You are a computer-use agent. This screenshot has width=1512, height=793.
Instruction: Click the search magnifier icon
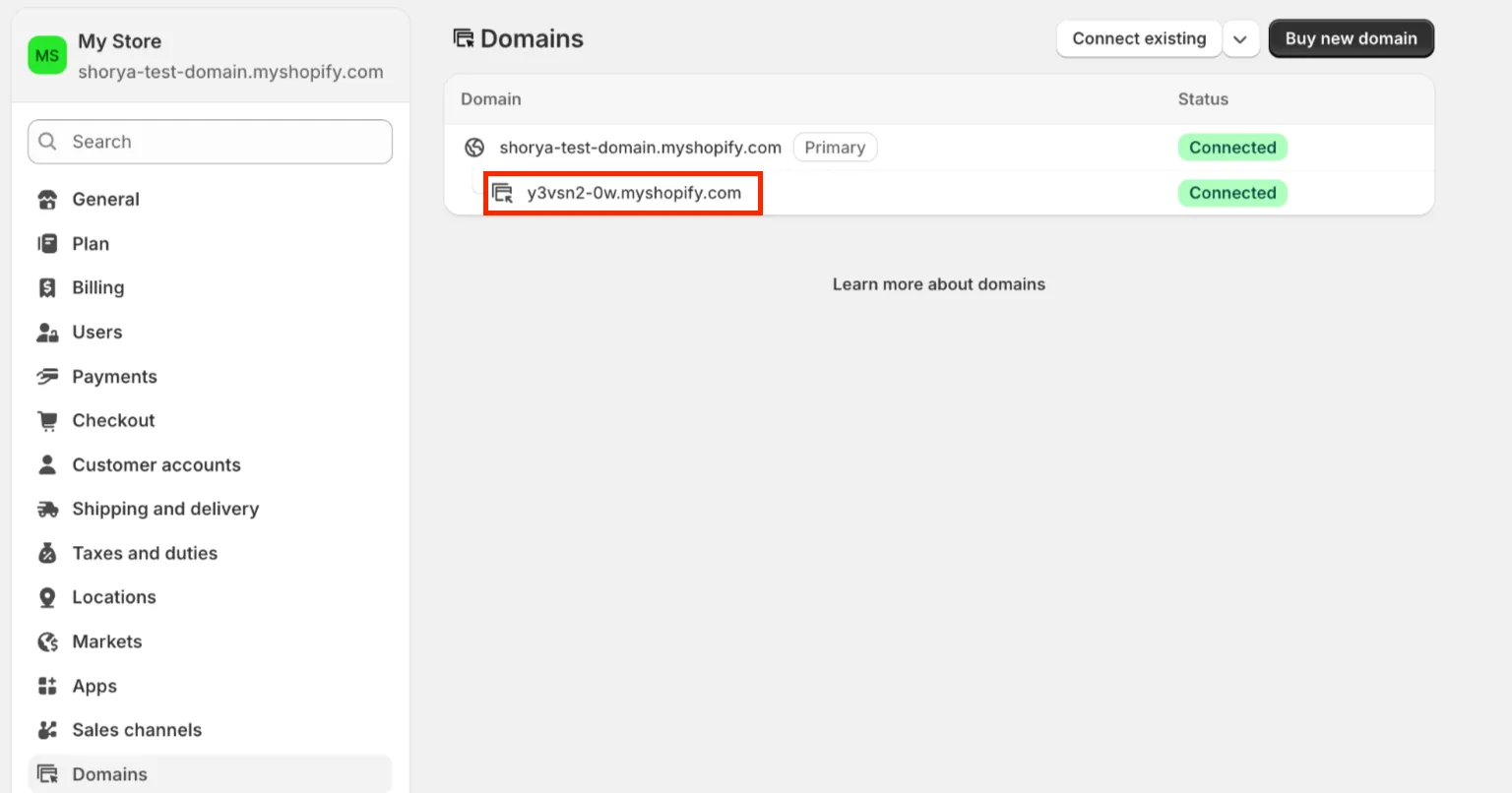coord(47,142)
